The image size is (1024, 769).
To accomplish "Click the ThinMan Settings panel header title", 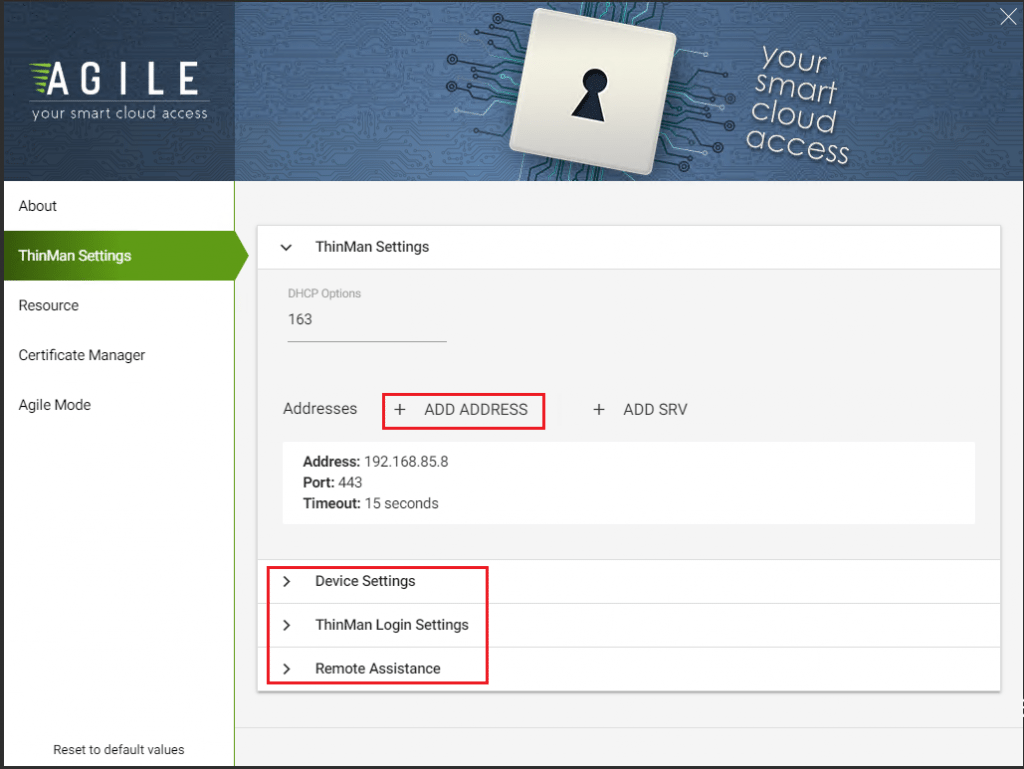I will click(372, 247).
